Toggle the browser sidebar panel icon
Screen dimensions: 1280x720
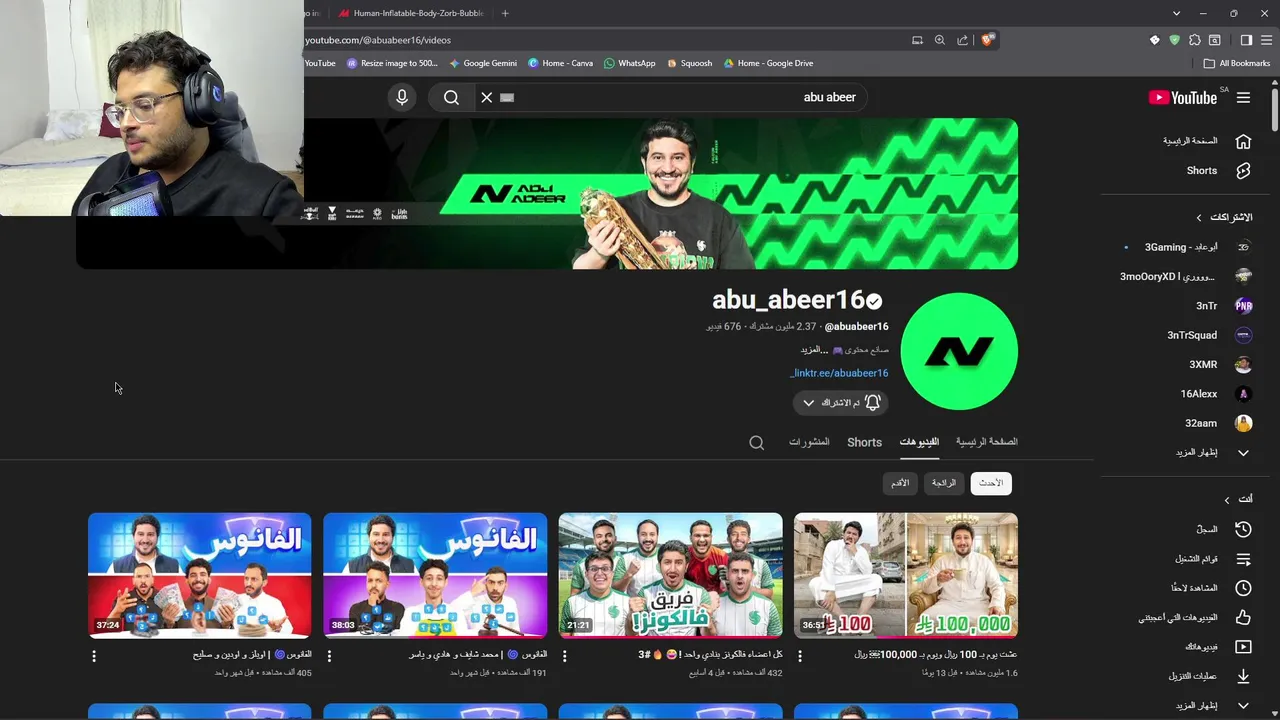[x=1246, y=40]
